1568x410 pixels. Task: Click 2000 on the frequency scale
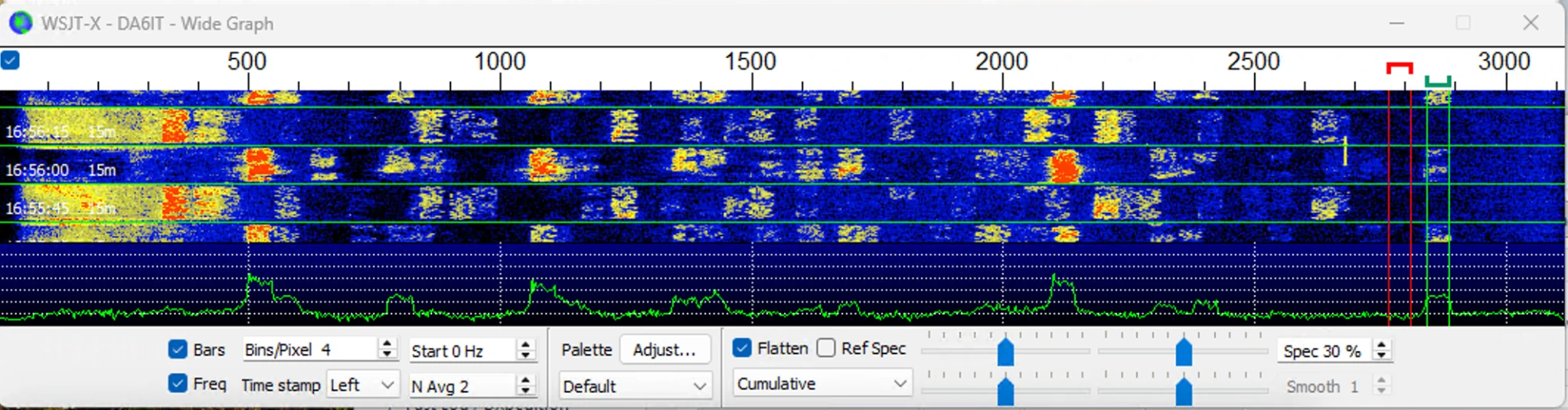(x=1001, y=61)
